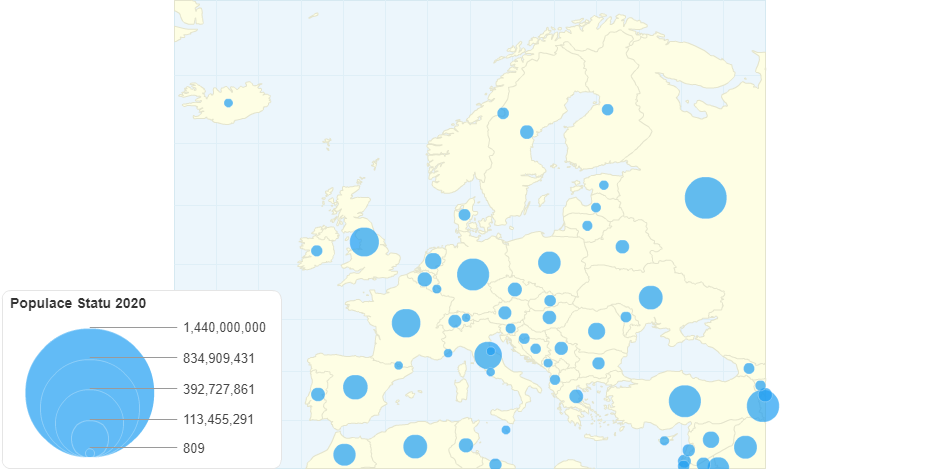
Task: Click the Ukraine population bubble
Action: 651,297
